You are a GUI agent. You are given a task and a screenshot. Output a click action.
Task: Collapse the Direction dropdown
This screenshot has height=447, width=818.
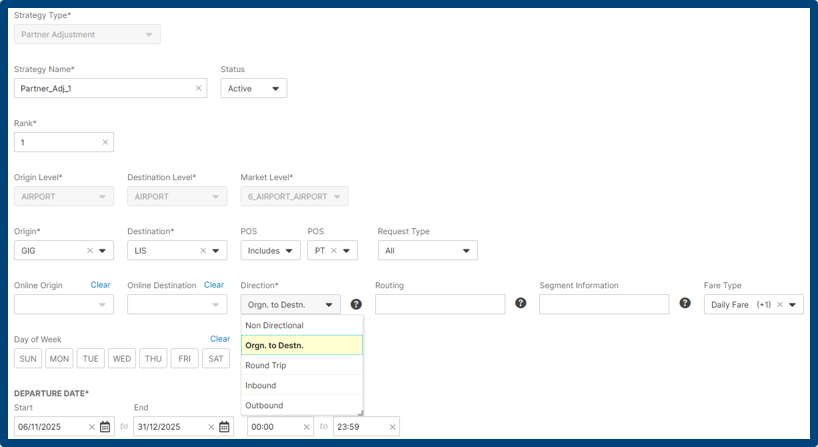coord(291,305)
